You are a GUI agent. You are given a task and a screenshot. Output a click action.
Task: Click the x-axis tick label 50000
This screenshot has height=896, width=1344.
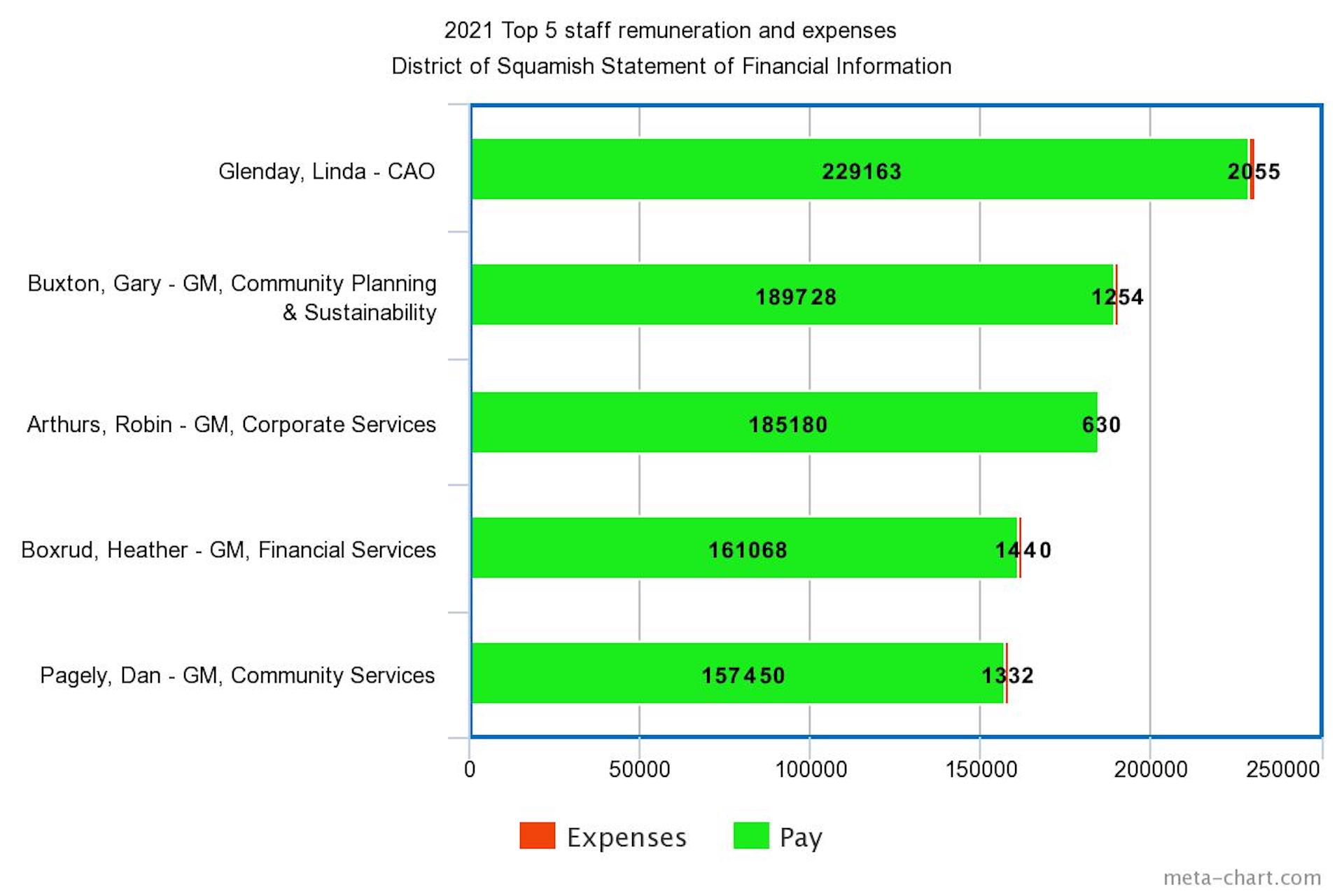tap(639, 769)
